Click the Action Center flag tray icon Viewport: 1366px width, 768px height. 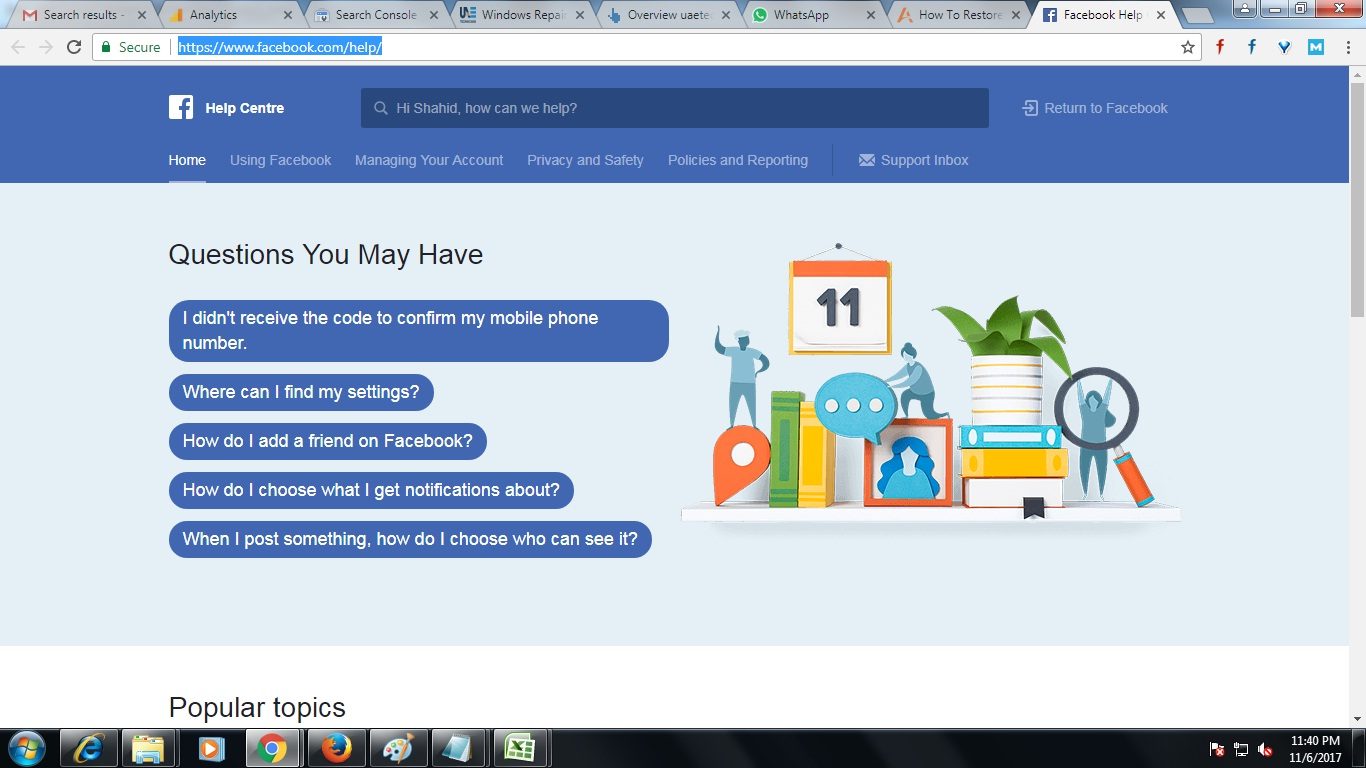(x=1217, y=749)
